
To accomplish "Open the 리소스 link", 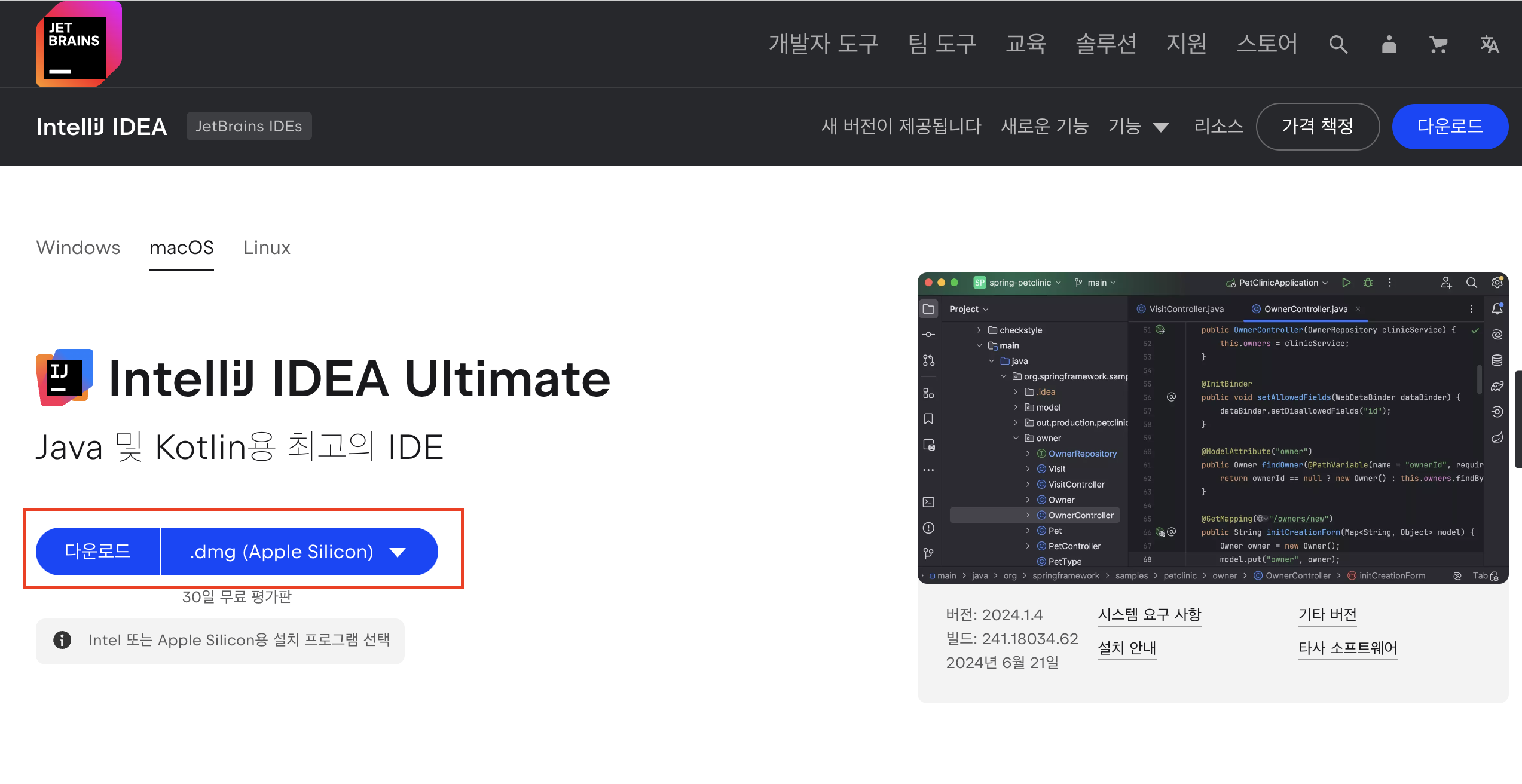I will [x=1218, y=126].
